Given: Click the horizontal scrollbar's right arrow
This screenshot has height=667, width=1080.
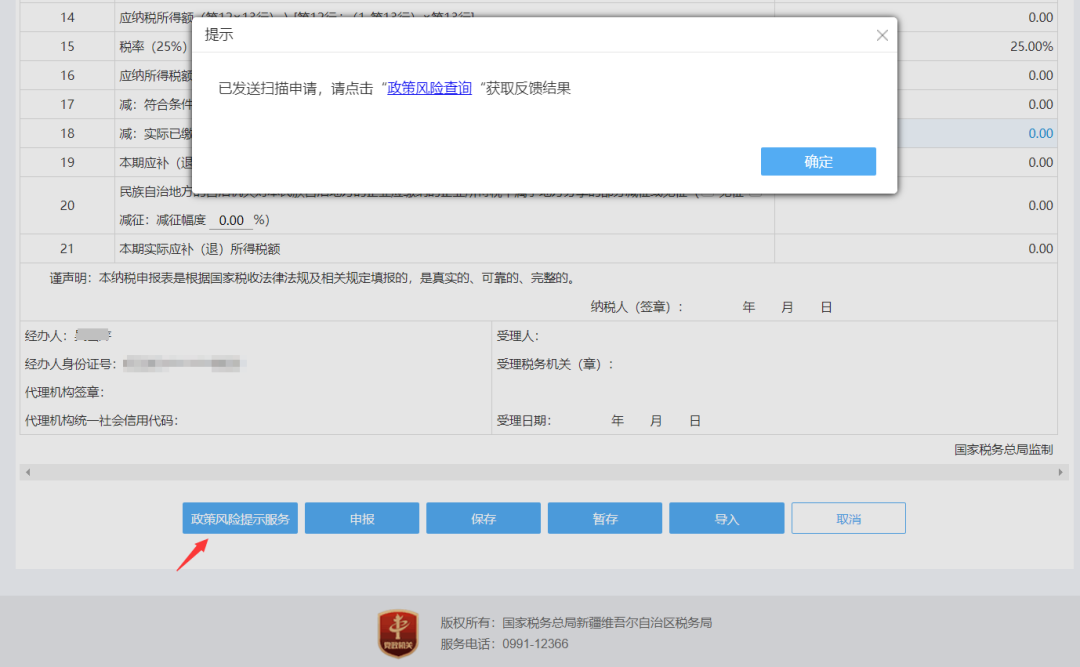Looking at the screenshot, I should tap(1062, 471).
